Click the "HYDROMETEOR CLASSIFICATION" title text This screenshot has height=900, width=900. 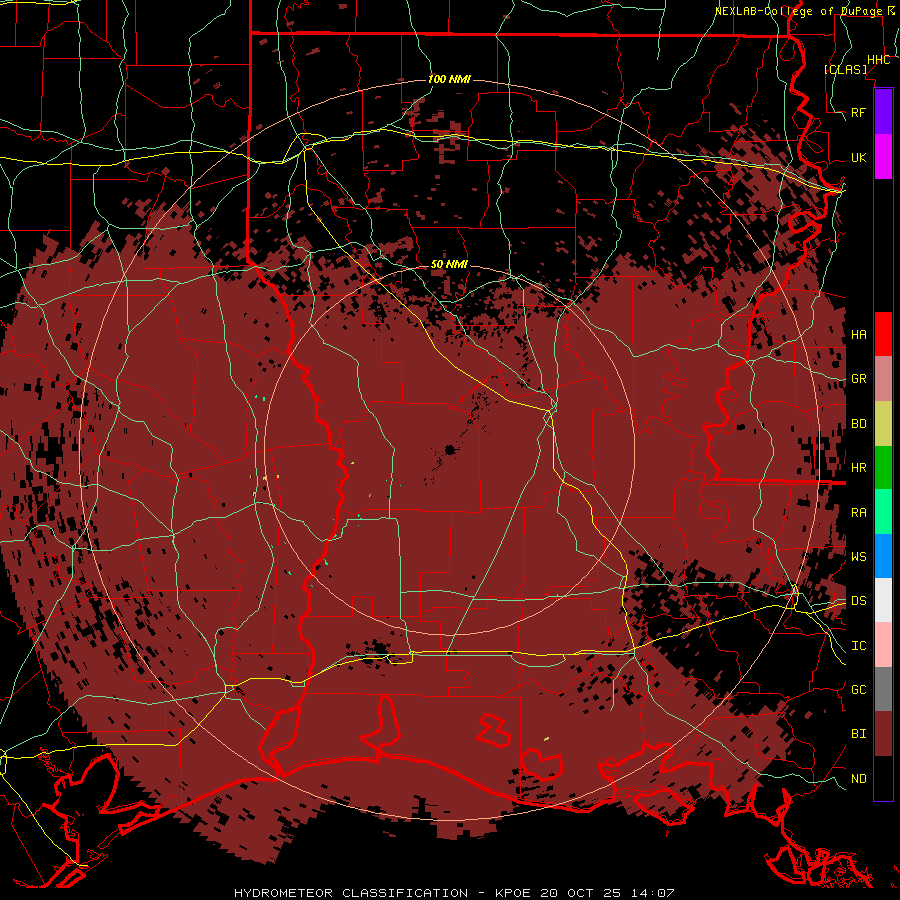point(351,893)
